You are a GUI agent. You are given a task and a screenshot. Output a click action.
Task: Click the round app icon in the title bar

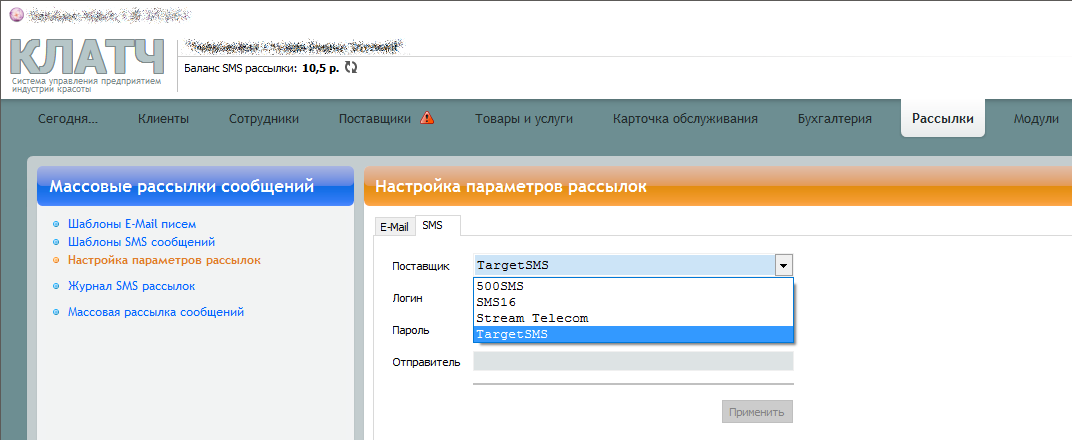click(x=16, y=14)
